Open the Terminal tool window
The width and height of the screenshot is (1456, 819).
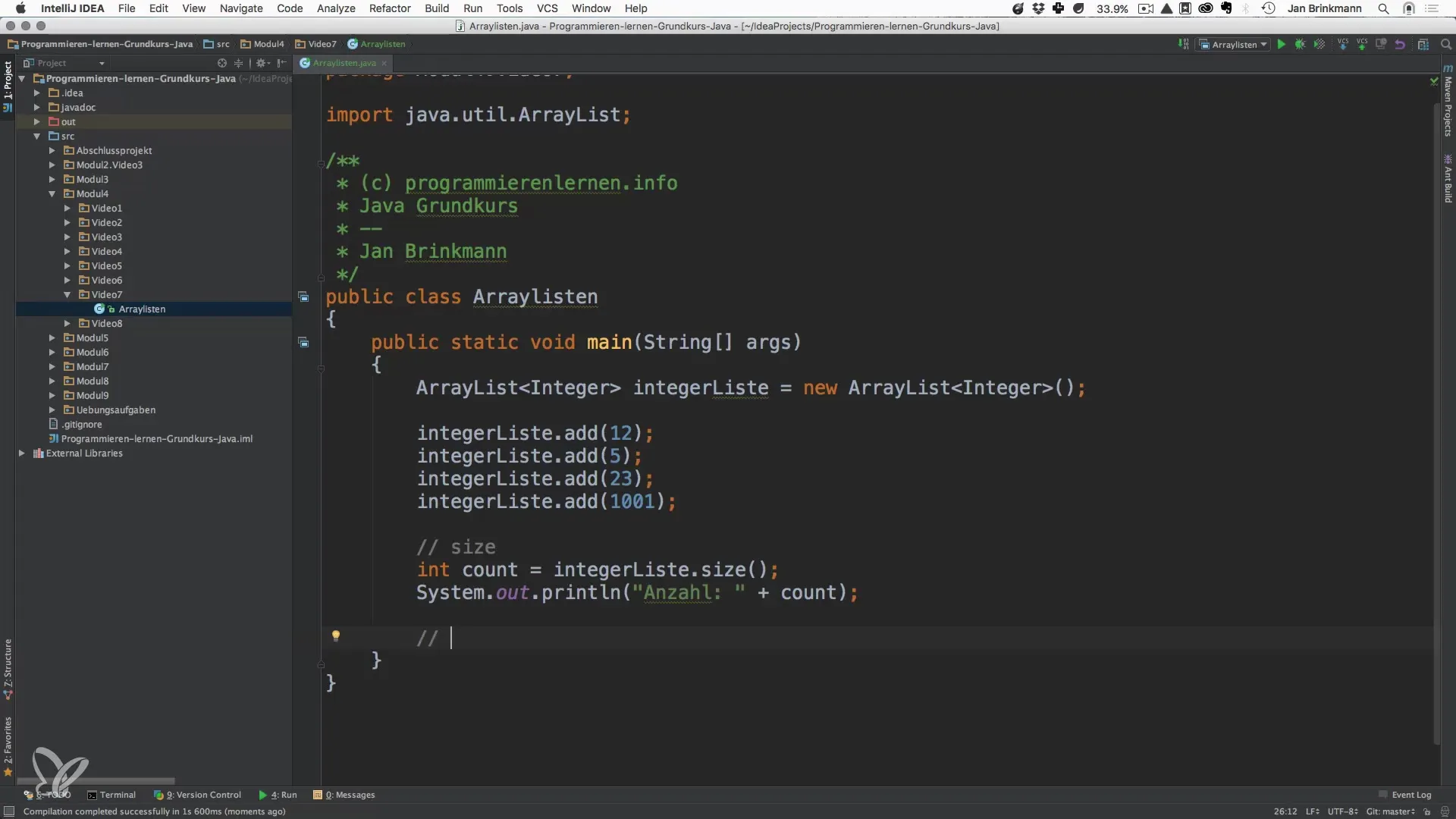click(111, 795)
